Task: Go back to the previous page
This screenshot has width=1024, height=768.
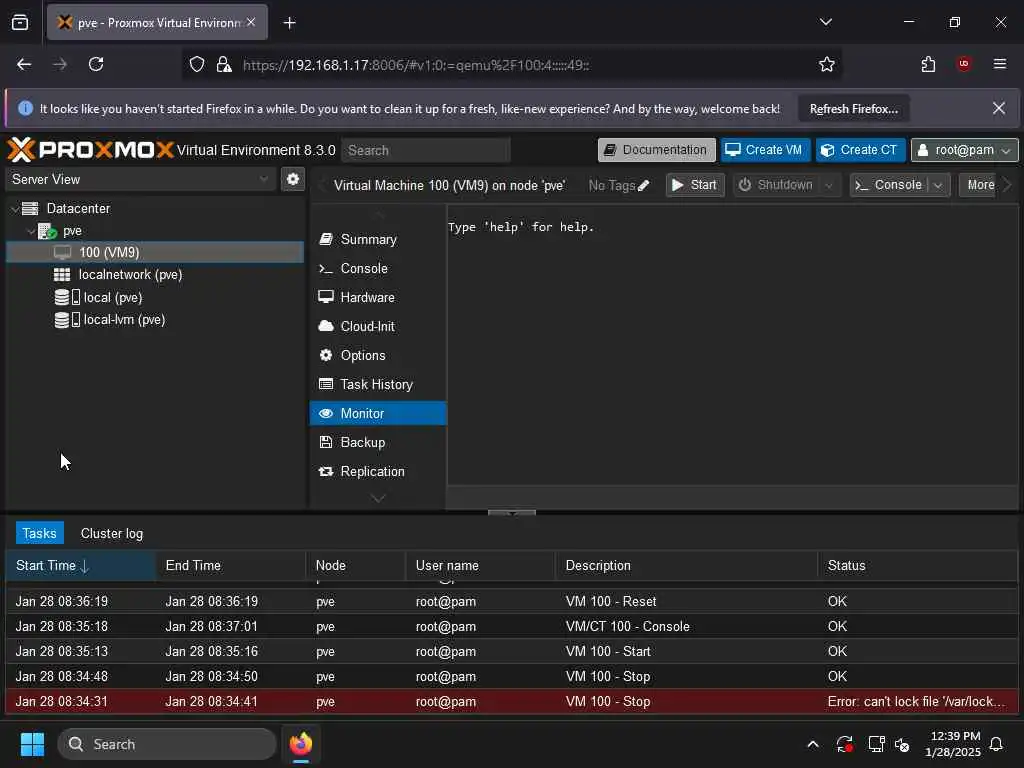Action: coord(24,64)
